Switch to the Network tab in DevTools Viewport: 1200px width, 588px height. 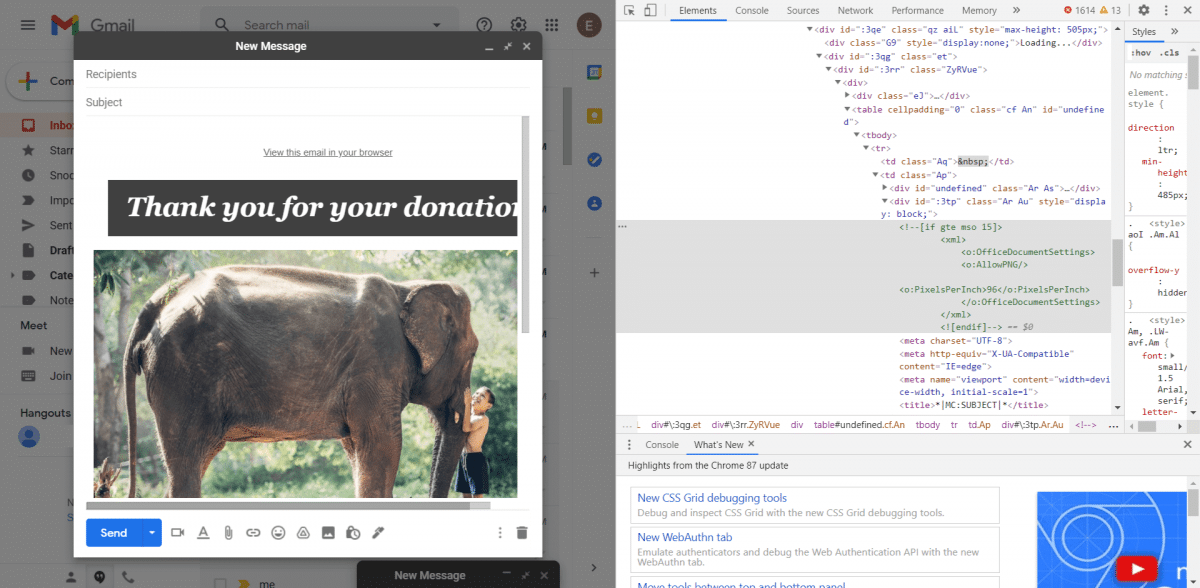click(x=855, y=10)
